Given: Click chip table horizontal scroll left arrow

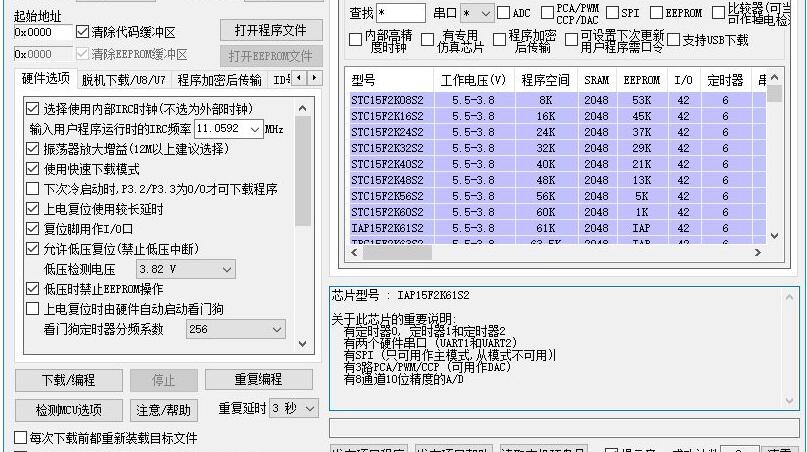Looking at the screenshot, I should click(354, 252).
